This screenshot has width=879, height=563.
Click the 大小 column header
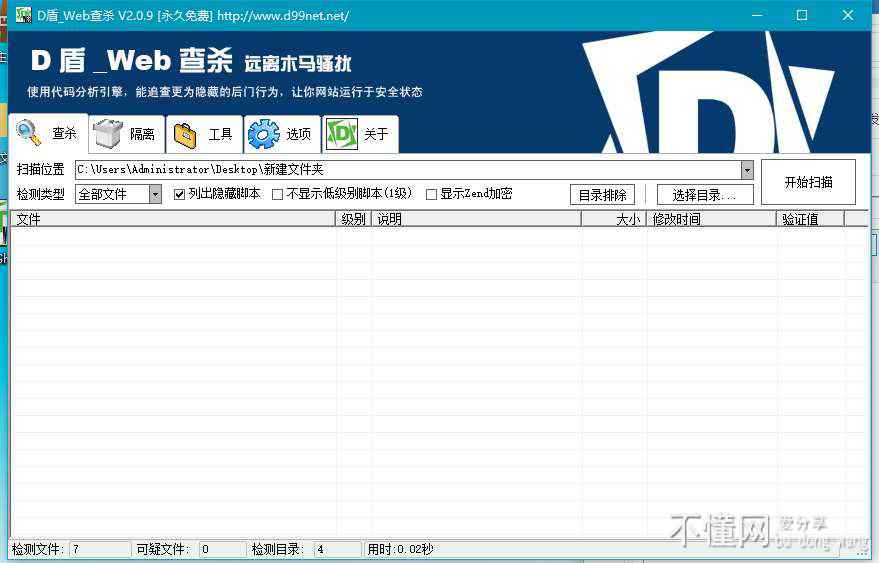click(614, 219)
